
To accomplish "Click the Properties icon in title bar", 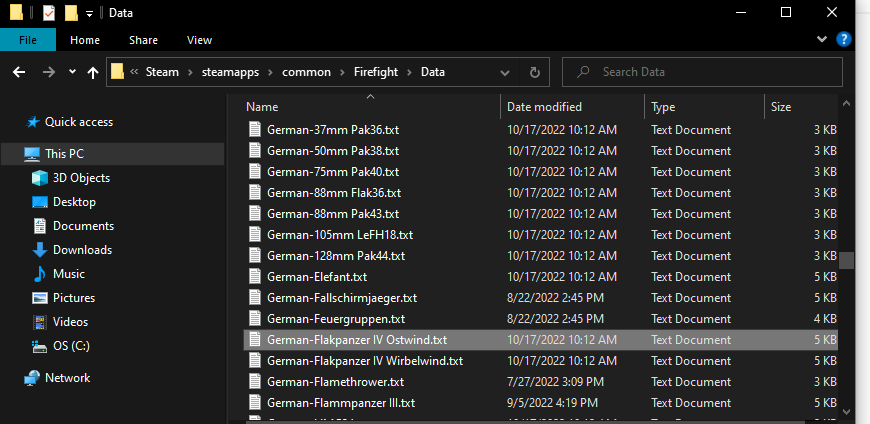I will [x=46, y=13].
